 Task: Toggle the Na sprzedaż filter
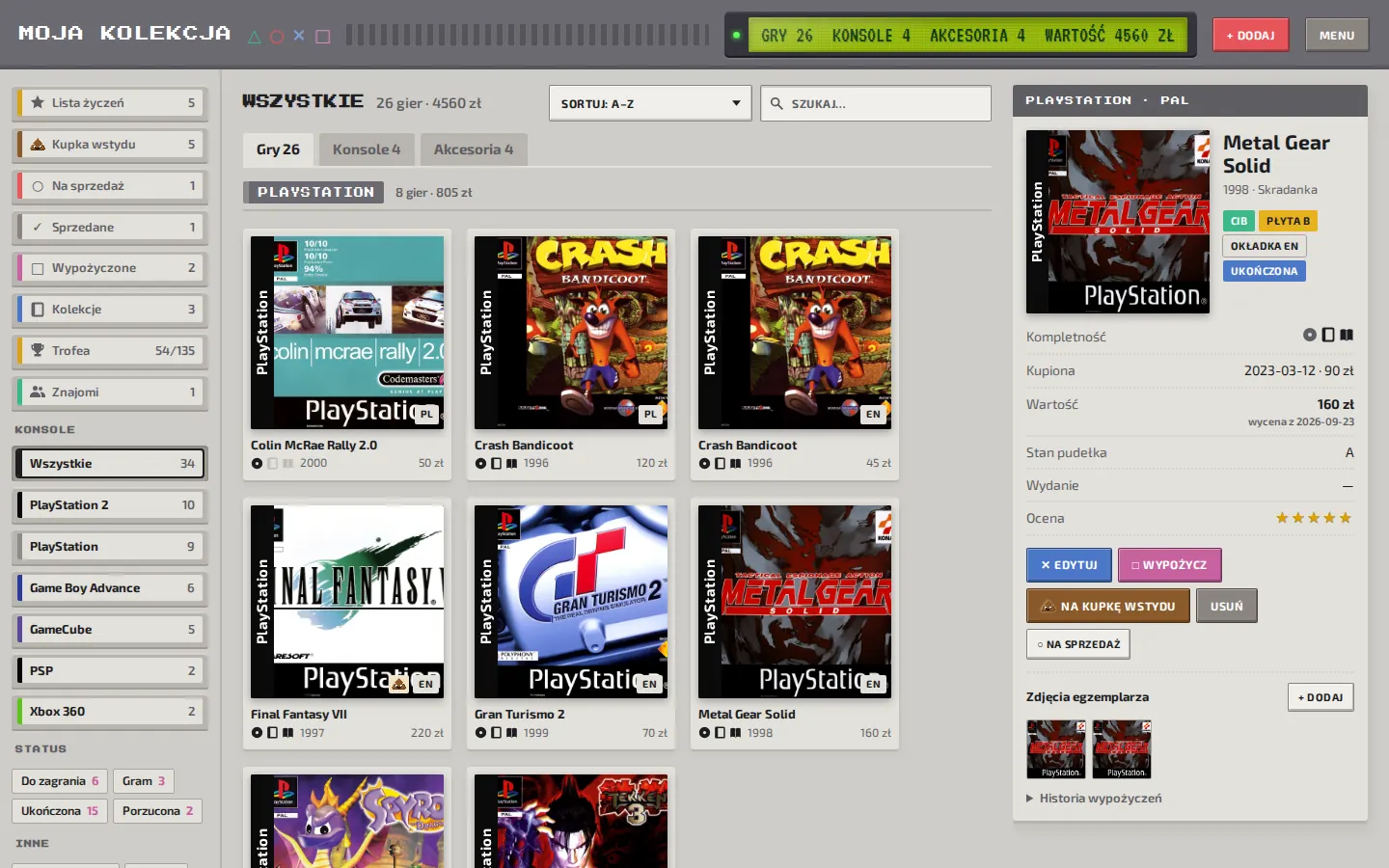tap(110, 186)
